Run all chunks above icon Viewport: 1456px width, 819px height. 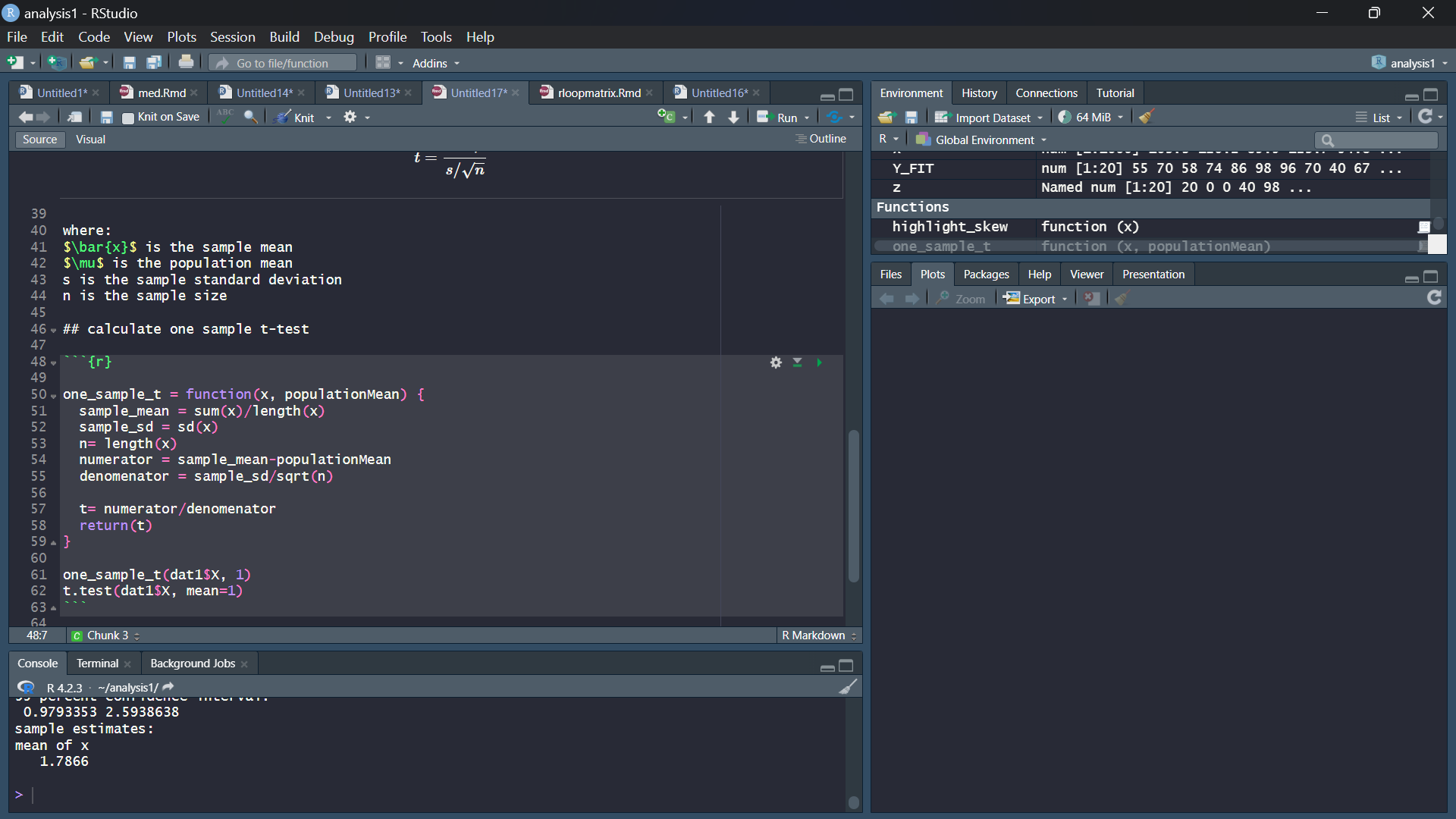797,362
